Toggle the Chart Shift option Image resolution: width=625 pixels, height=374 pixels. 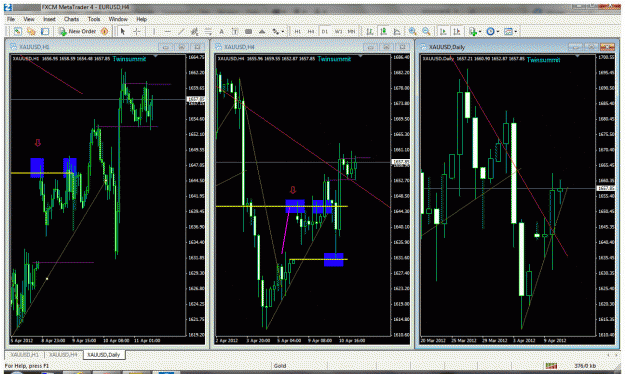pos(457,31)
